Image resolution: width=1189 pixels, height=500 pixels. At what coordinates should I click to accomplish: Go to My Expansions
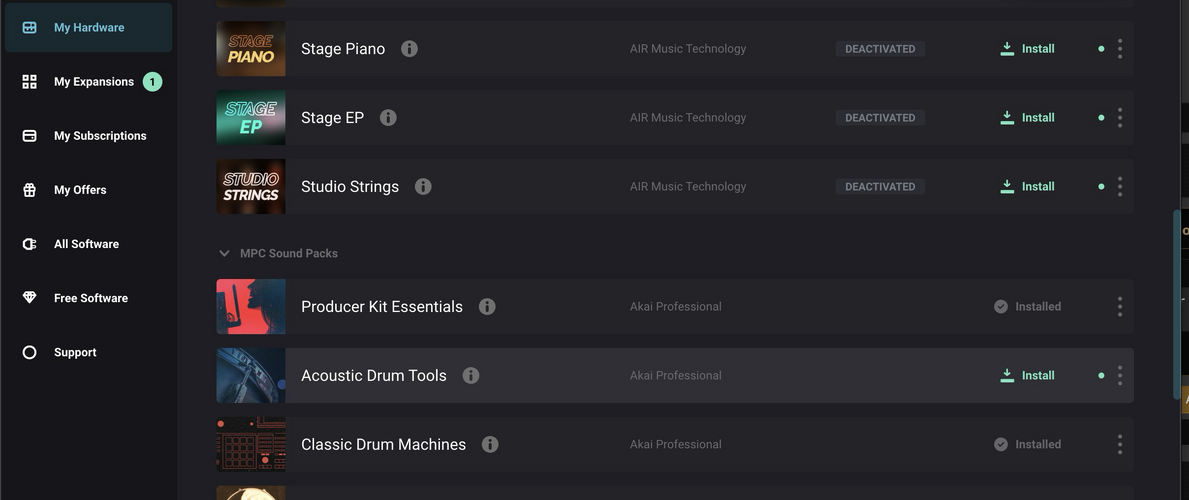[x=93, y=82]
